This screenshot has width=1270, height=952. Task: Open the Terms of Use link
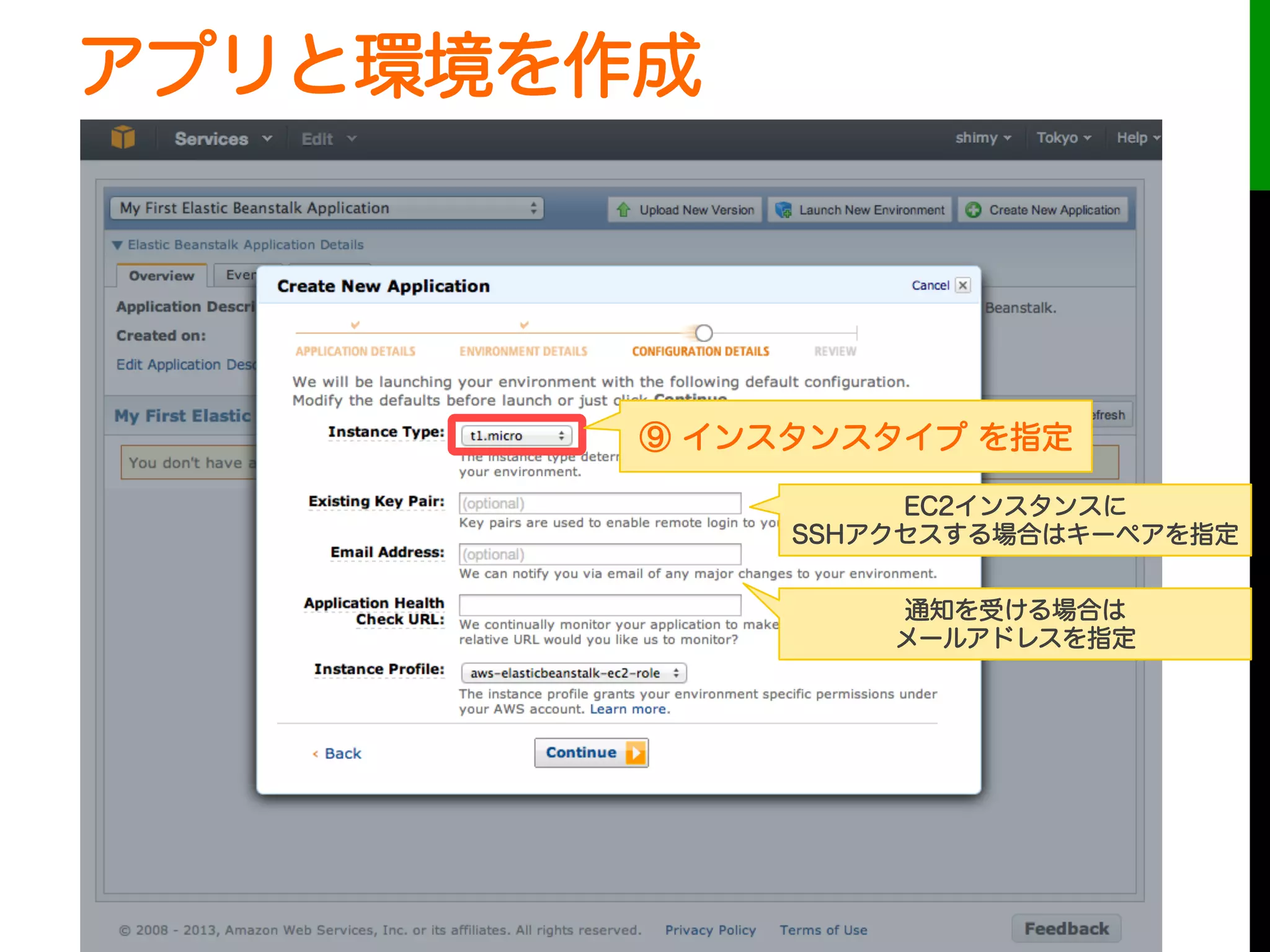[824, 930]
